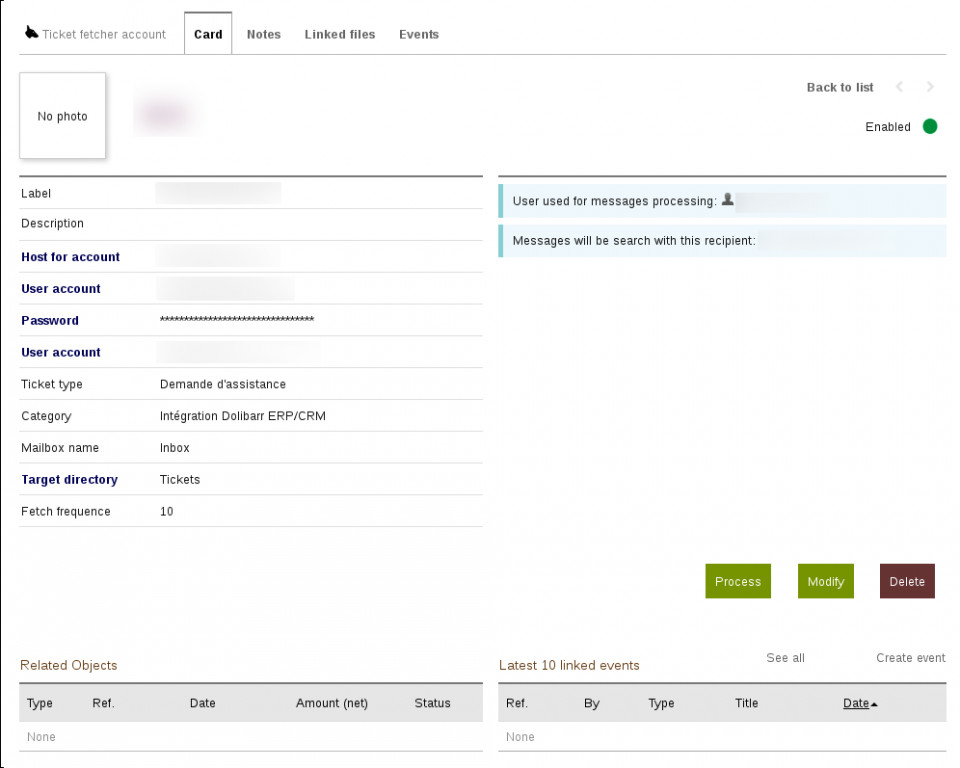The image size is (960, 768).
Task: Click the Type column in Related Objects
Action: point(40,703)
